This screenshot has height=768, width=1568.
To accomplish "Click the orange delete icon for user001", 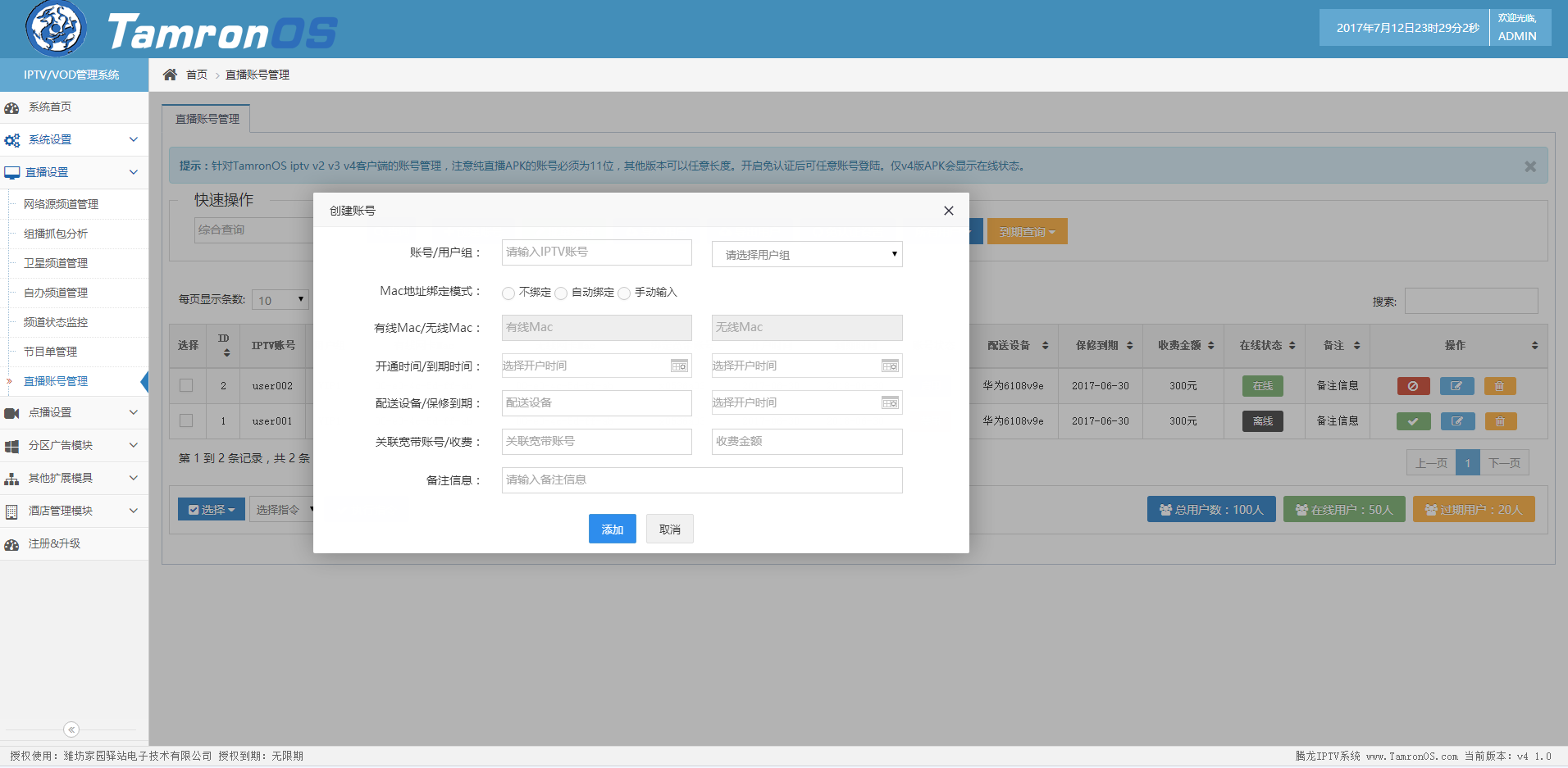I will click(x=1500, y=421).
